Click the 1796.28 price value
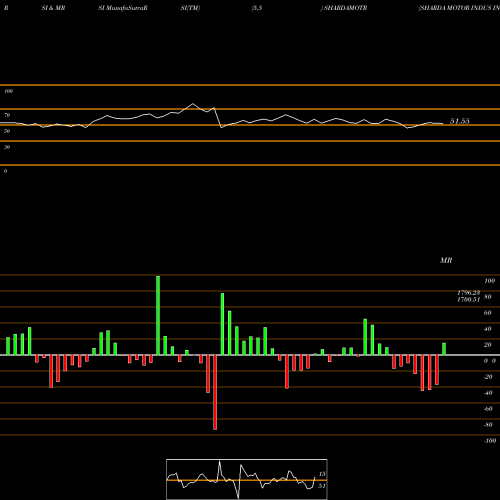Image resolution: width=500 pixels, height=500 pixels. [469, 293]
